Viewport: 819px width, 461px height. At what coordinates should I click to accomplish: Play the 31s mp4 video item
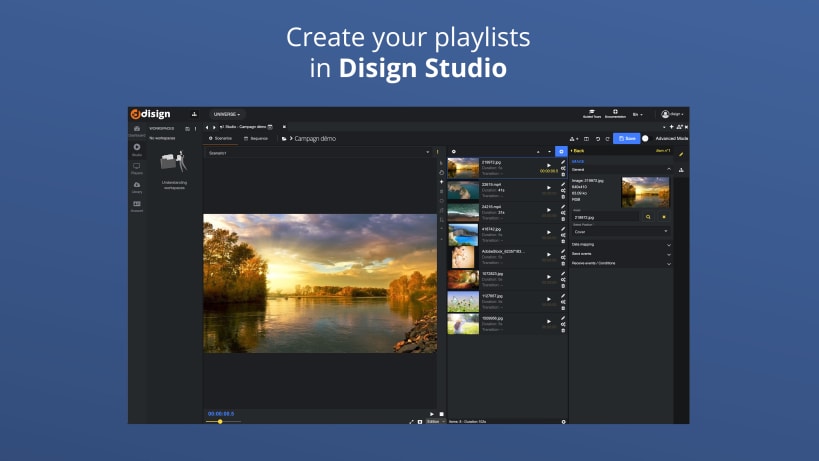(x=548, y=210)
